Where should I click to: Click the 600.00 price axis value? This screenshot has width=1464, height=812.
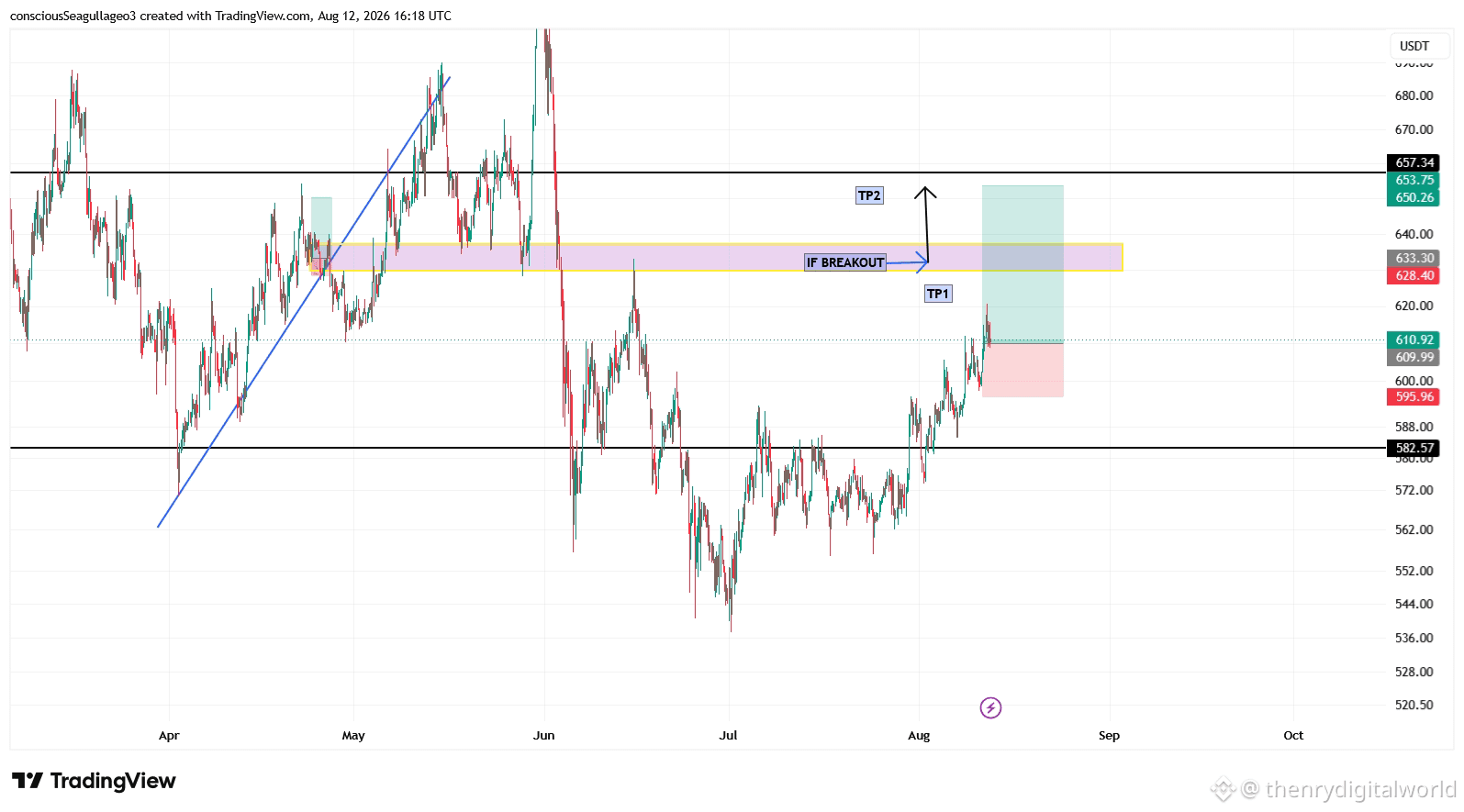pyautogui.click(x=1414, y=381)
